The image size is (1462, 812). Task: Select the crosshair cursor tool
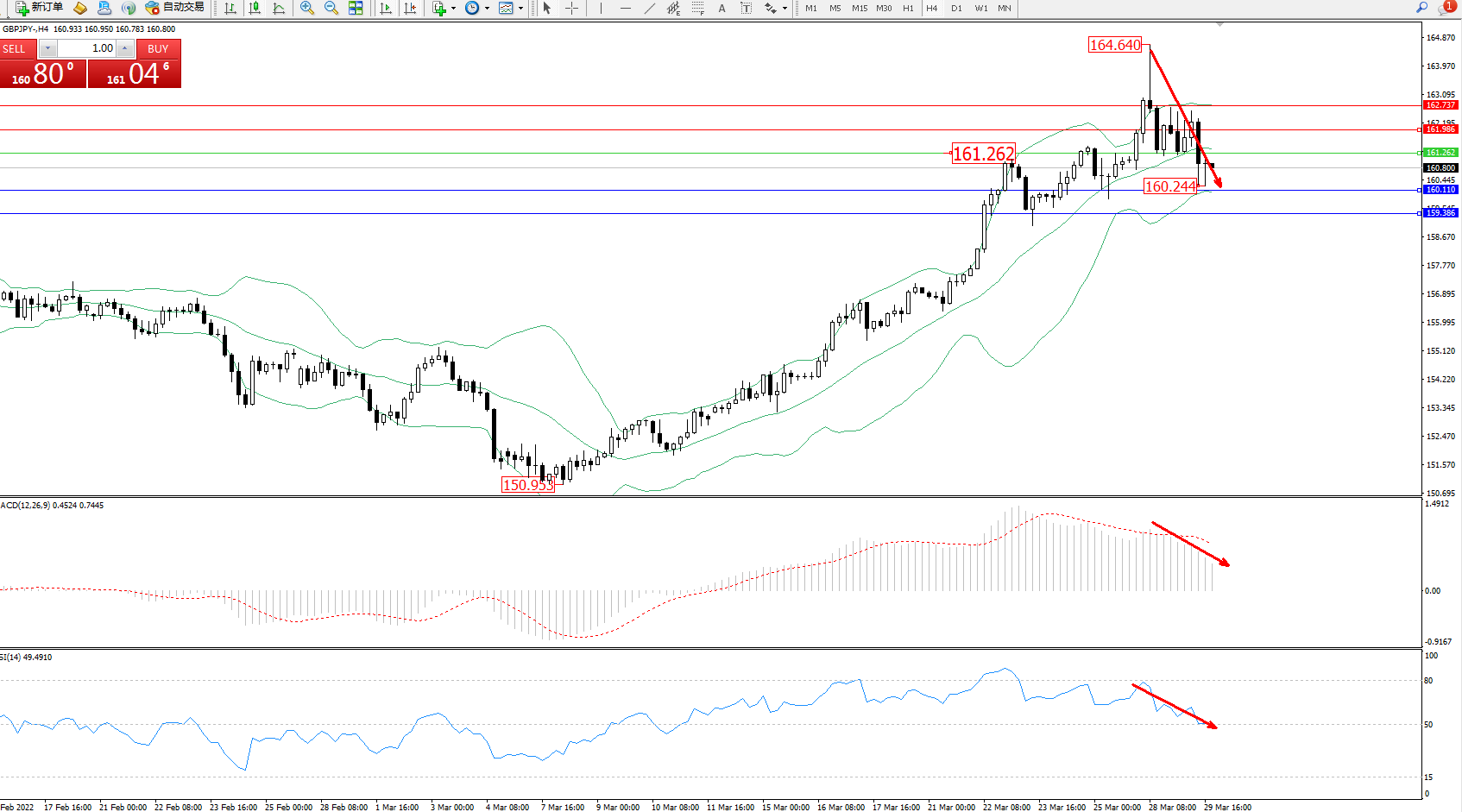tap(571, 8)
